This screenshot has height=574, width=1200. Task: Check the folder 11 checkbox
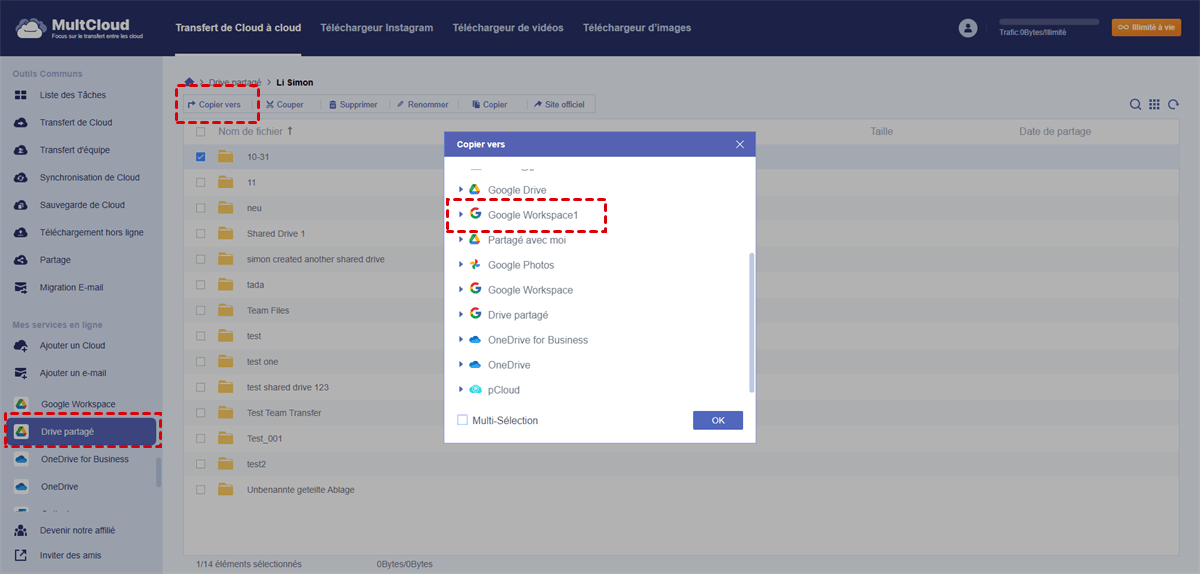coord(201,182)
